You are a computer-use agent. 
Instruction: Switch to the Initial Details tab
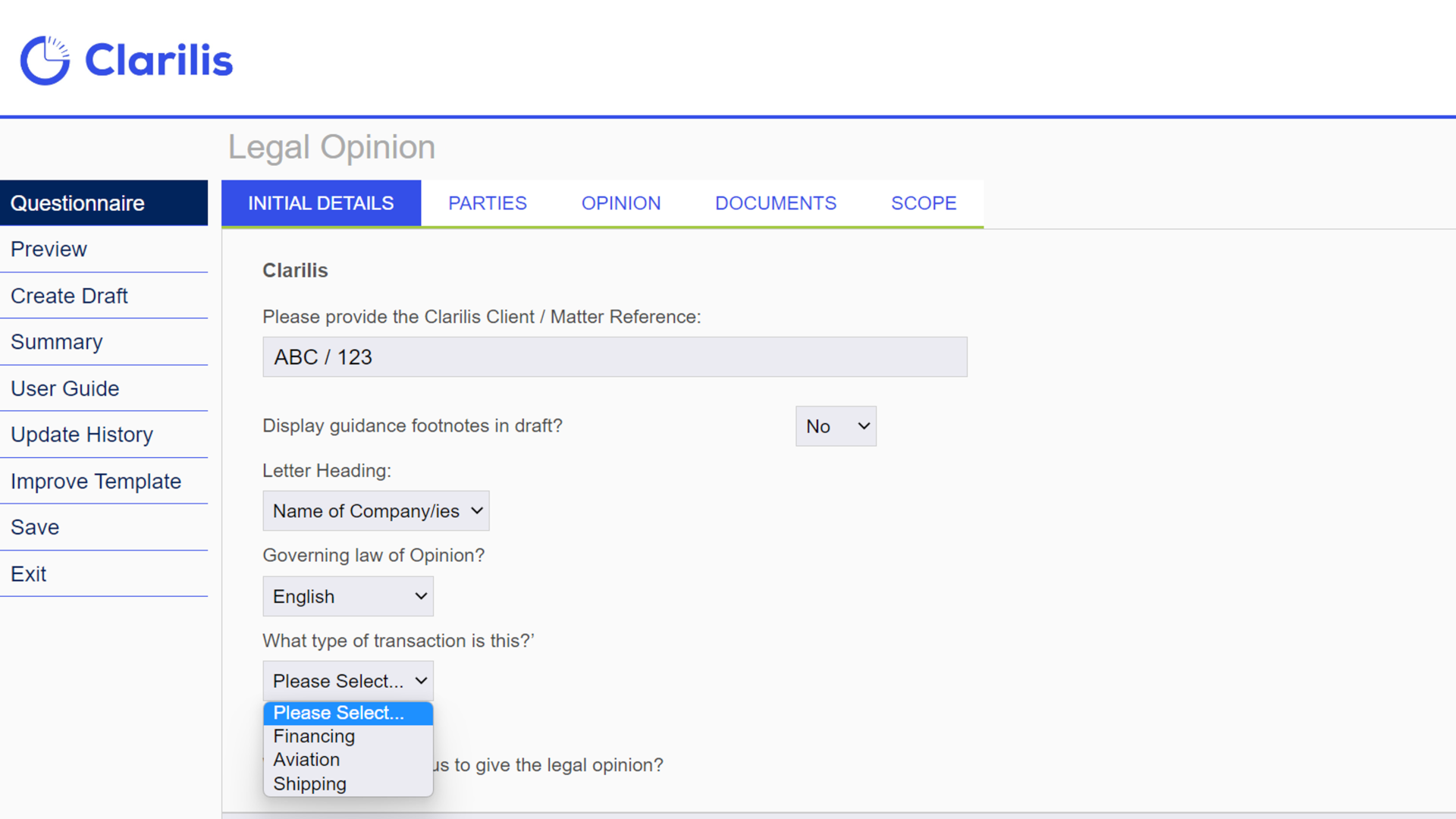(321, 203)
